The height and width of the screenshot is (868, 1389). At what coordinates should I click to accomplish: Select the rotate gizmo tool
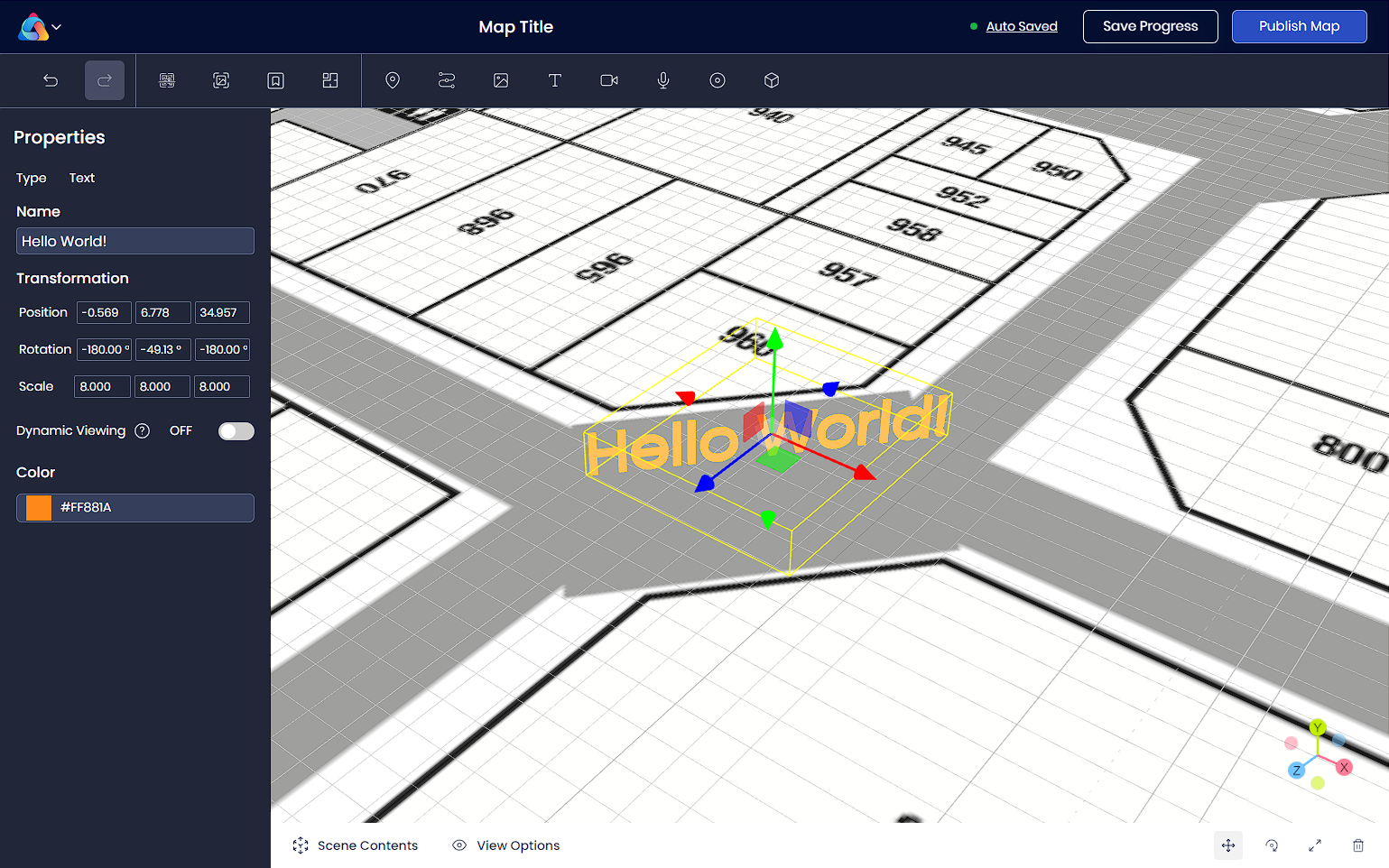[1272, 845]
